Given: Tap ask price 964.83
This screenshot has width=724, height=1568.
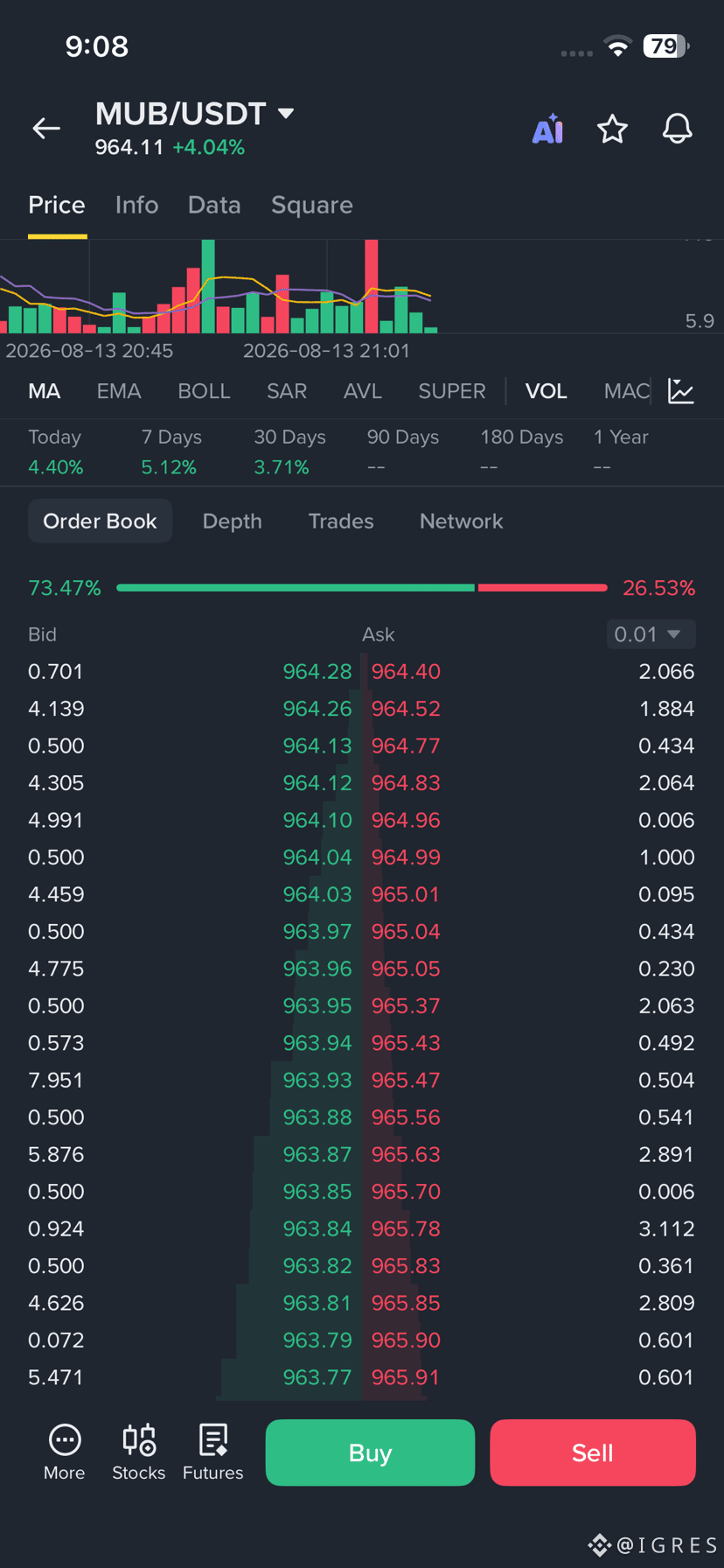Looking at the screenshot, I should pos(406,783).
